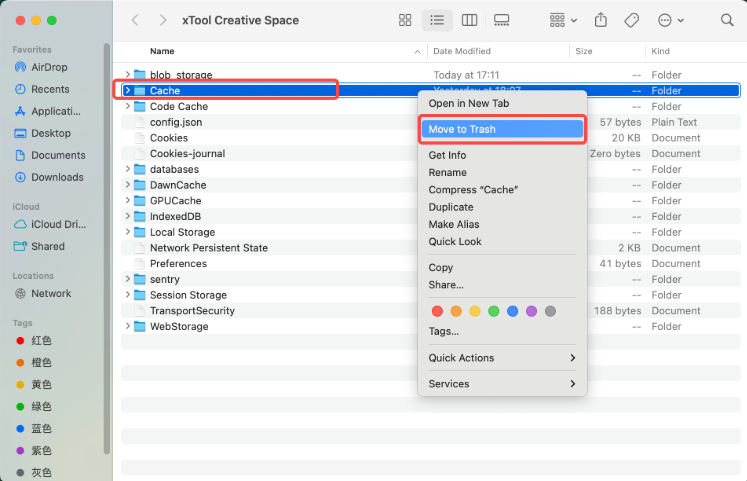
Task: Go back with the left chevron
Action: [x=135, y=20]
